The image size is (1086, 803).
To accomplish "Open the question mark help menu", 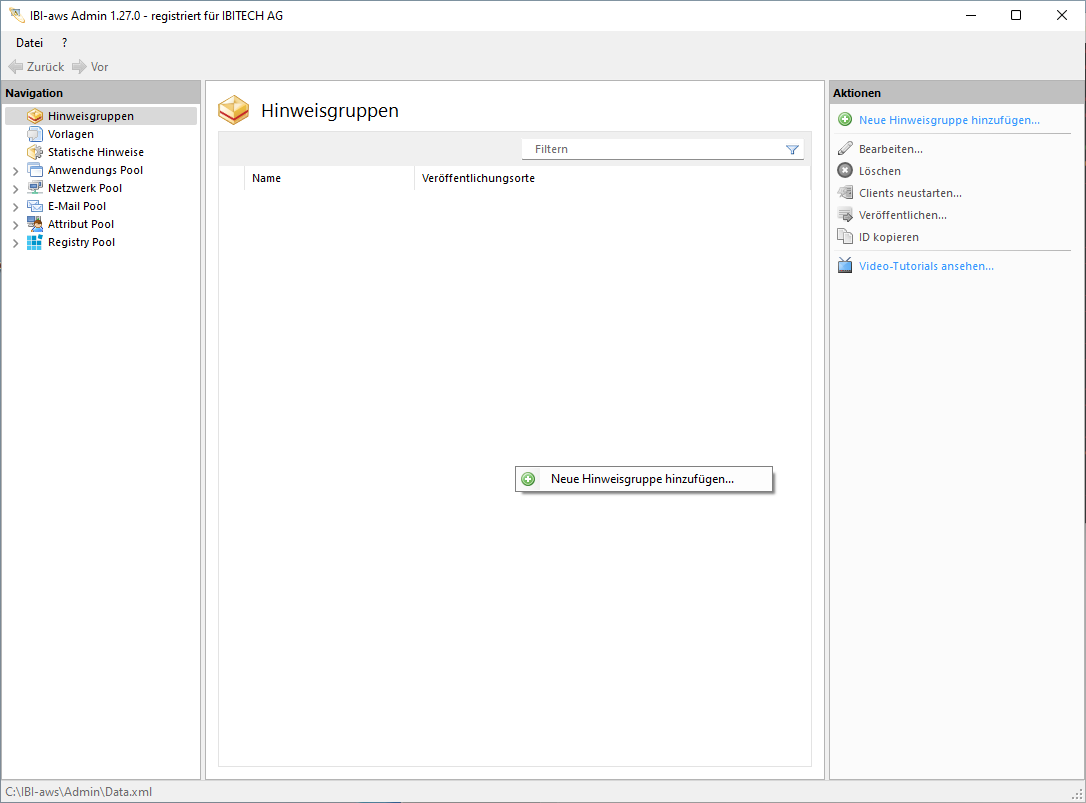I will 65,43.
